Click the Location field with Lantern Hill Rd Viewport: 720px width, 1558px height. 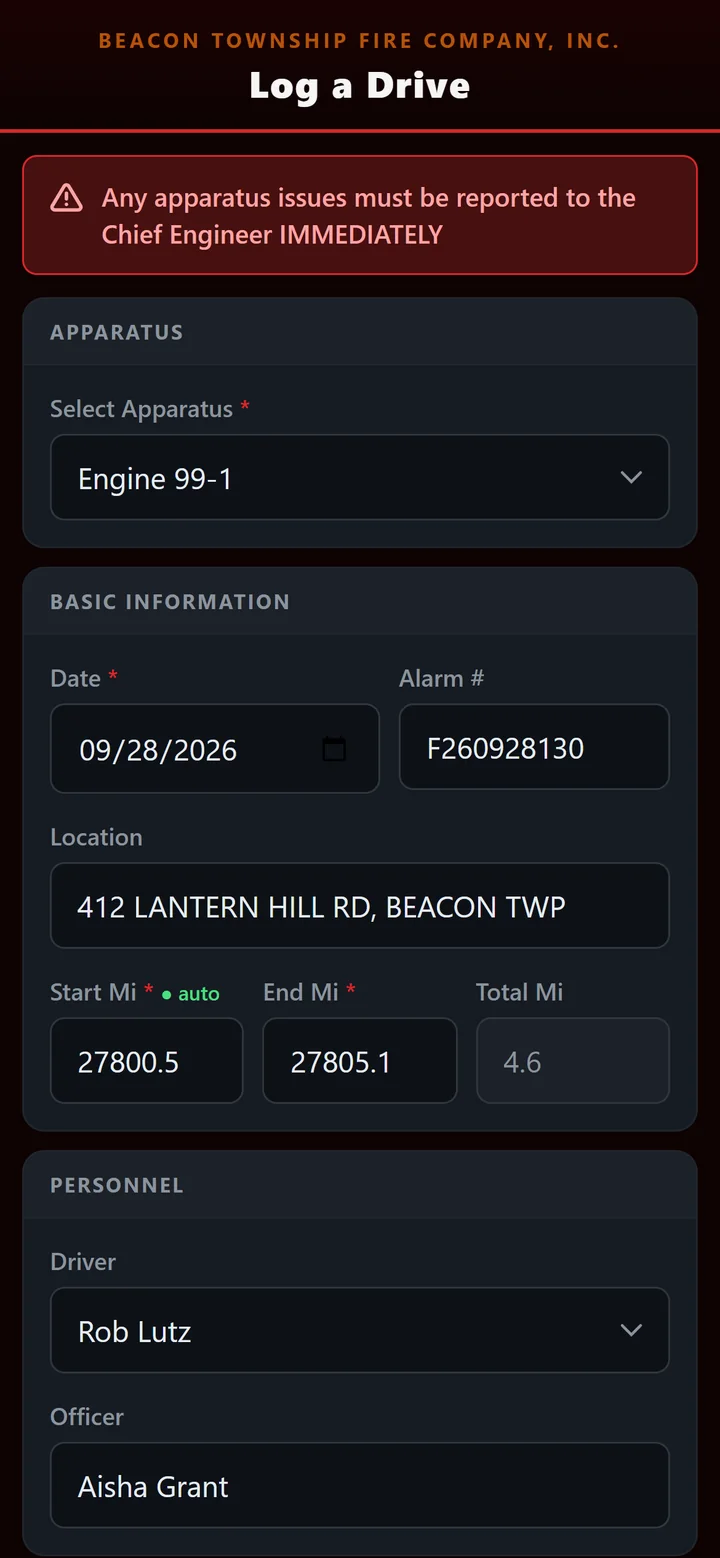360,906
